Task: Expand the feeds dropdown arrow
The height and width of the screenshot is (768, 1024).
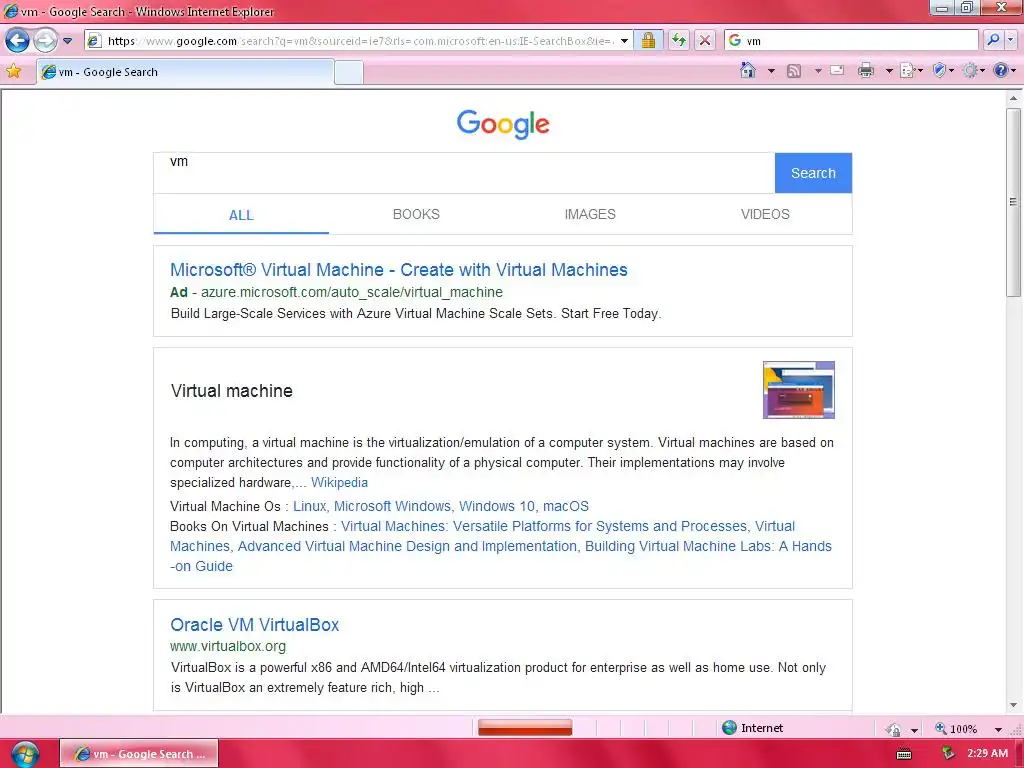Action: pos(818,71)
